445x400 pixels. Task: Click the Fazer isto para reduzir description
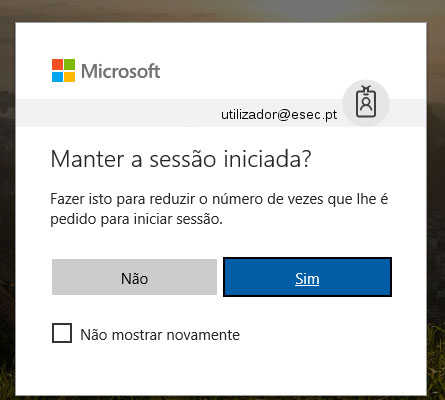coord(219,209)
